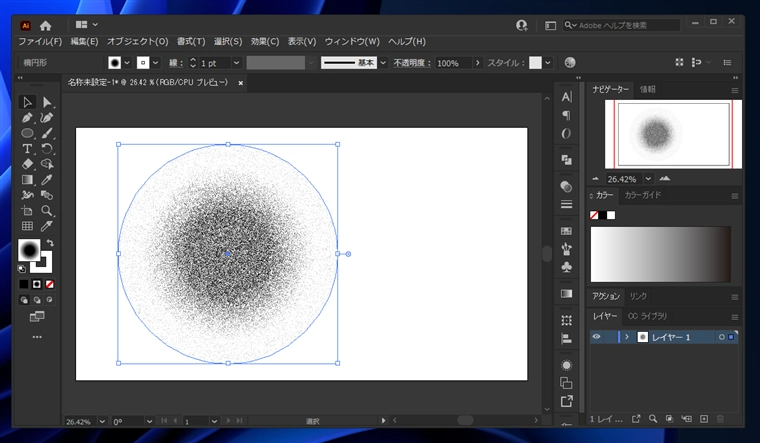Open brush definition 基本 dropdown
760x443 pixels.
[x=383, y=63]
